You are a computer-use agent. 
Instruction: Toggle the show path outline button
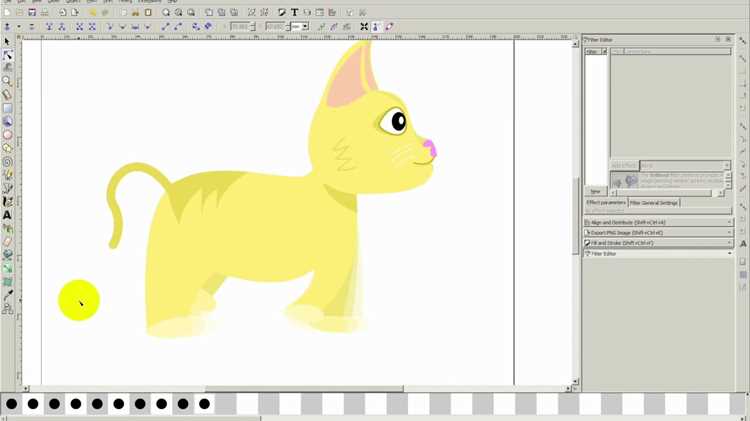pyautogui.click(x=389, y=27)
